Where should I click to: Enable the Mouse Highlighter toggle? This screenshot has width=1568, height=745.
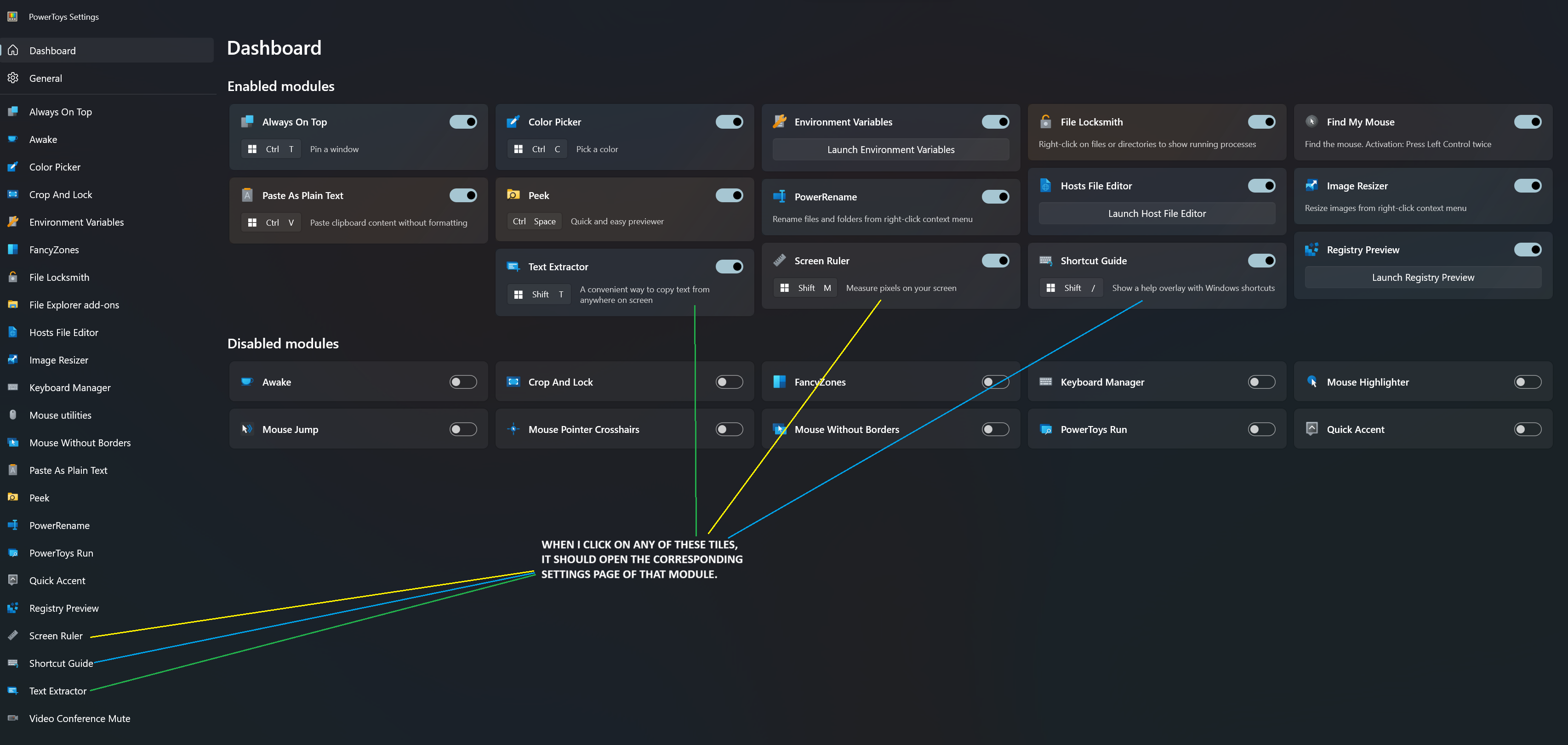click(1528, 381)
